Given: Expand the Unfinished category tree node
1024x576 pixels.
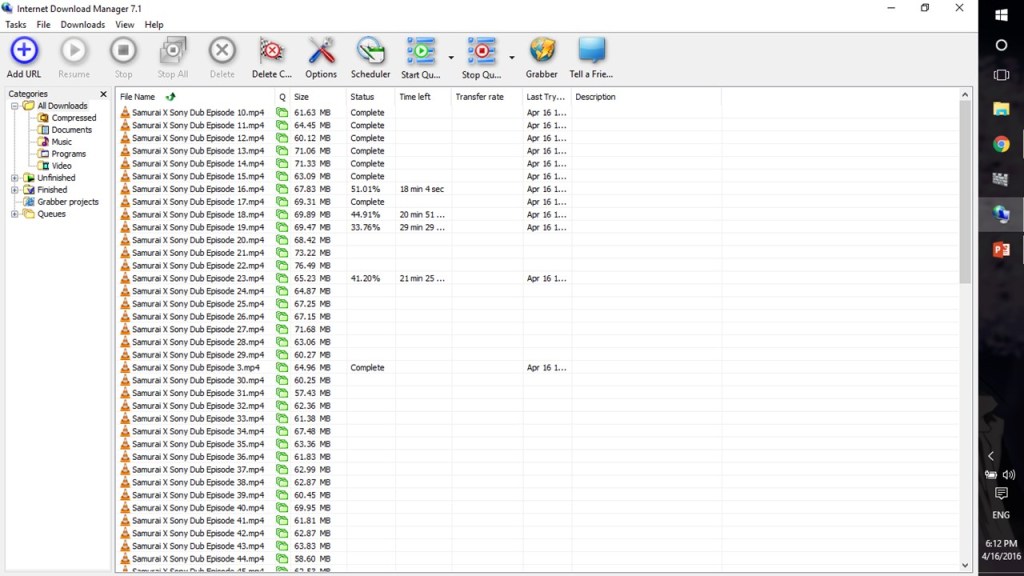Looking at the screenshot, I should pos(15,178).
